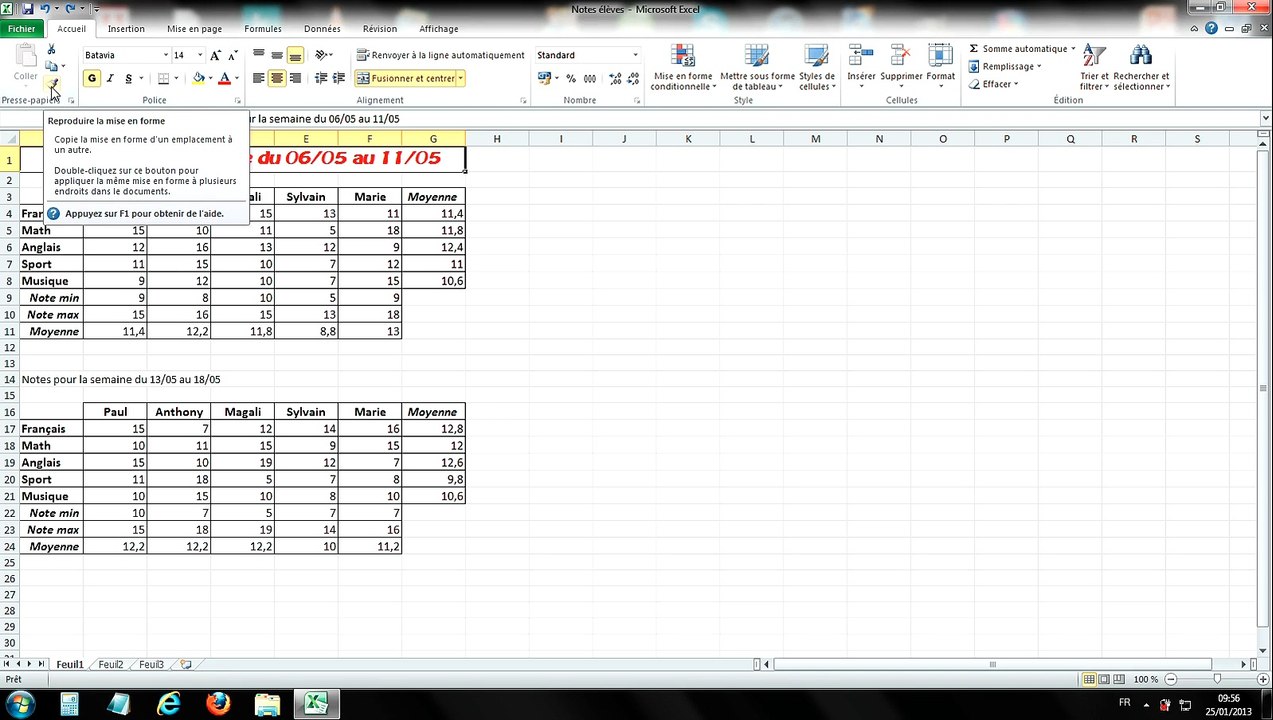Click the font color A icon
1273x720 pixels.
coord(224,78)
